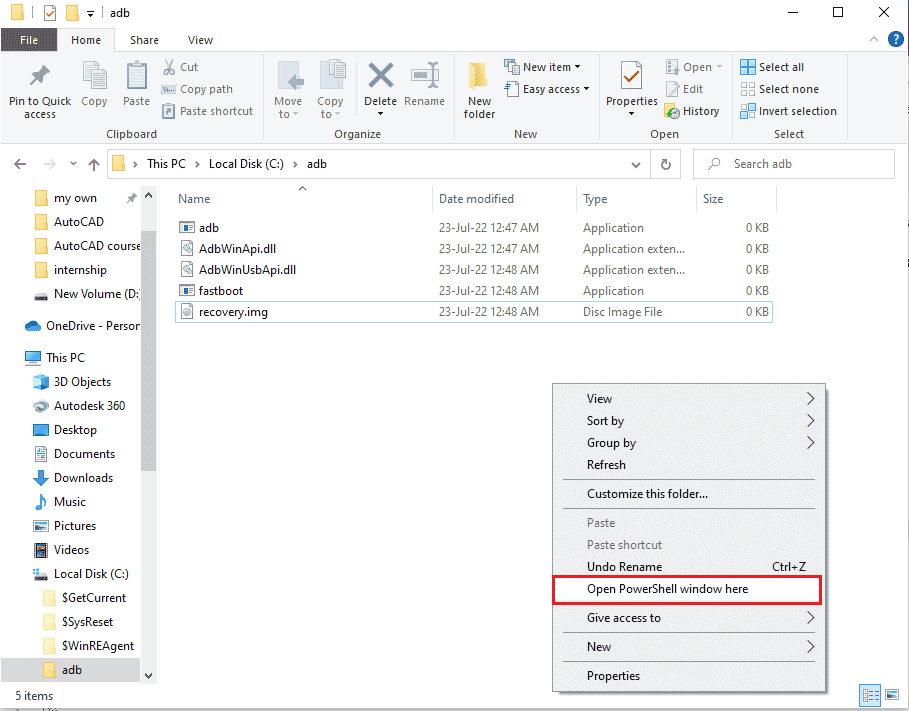
Task: Click the Quick Access Properties checkmark in title bar
Action: [x=50, y=12]
